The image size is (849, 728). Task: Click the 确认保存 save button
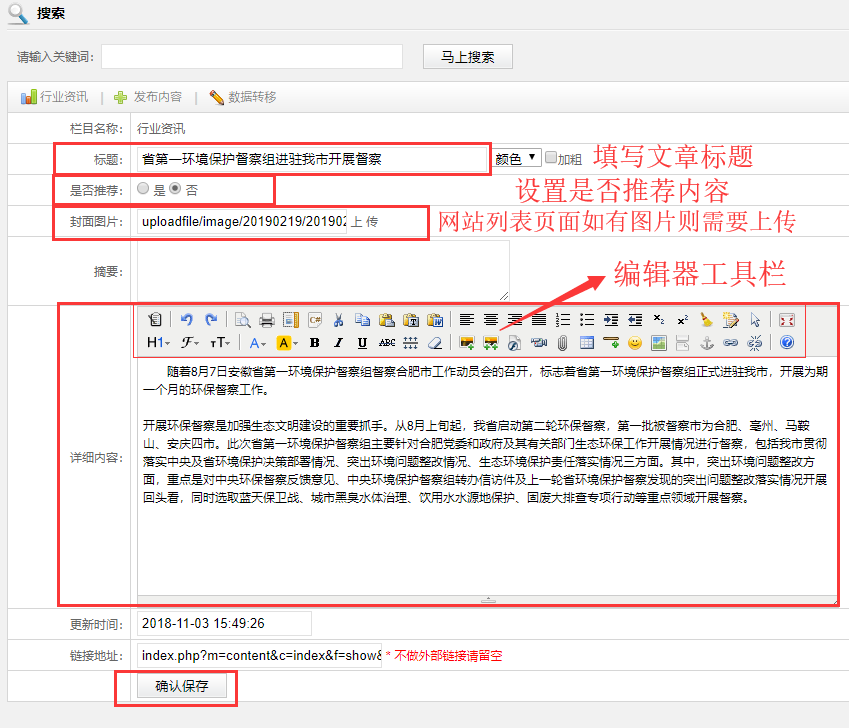(181, 687)
